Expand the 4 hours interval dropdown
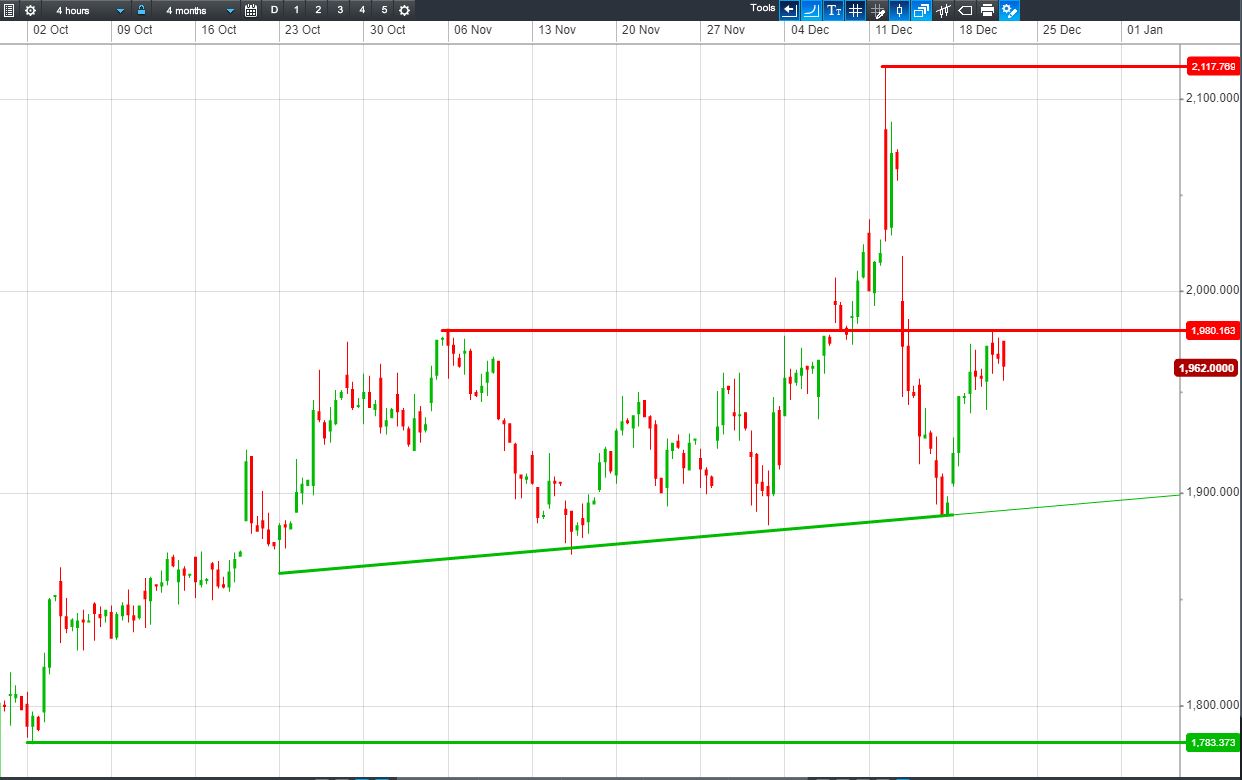1242x780 pixels. tap(89, 10)
